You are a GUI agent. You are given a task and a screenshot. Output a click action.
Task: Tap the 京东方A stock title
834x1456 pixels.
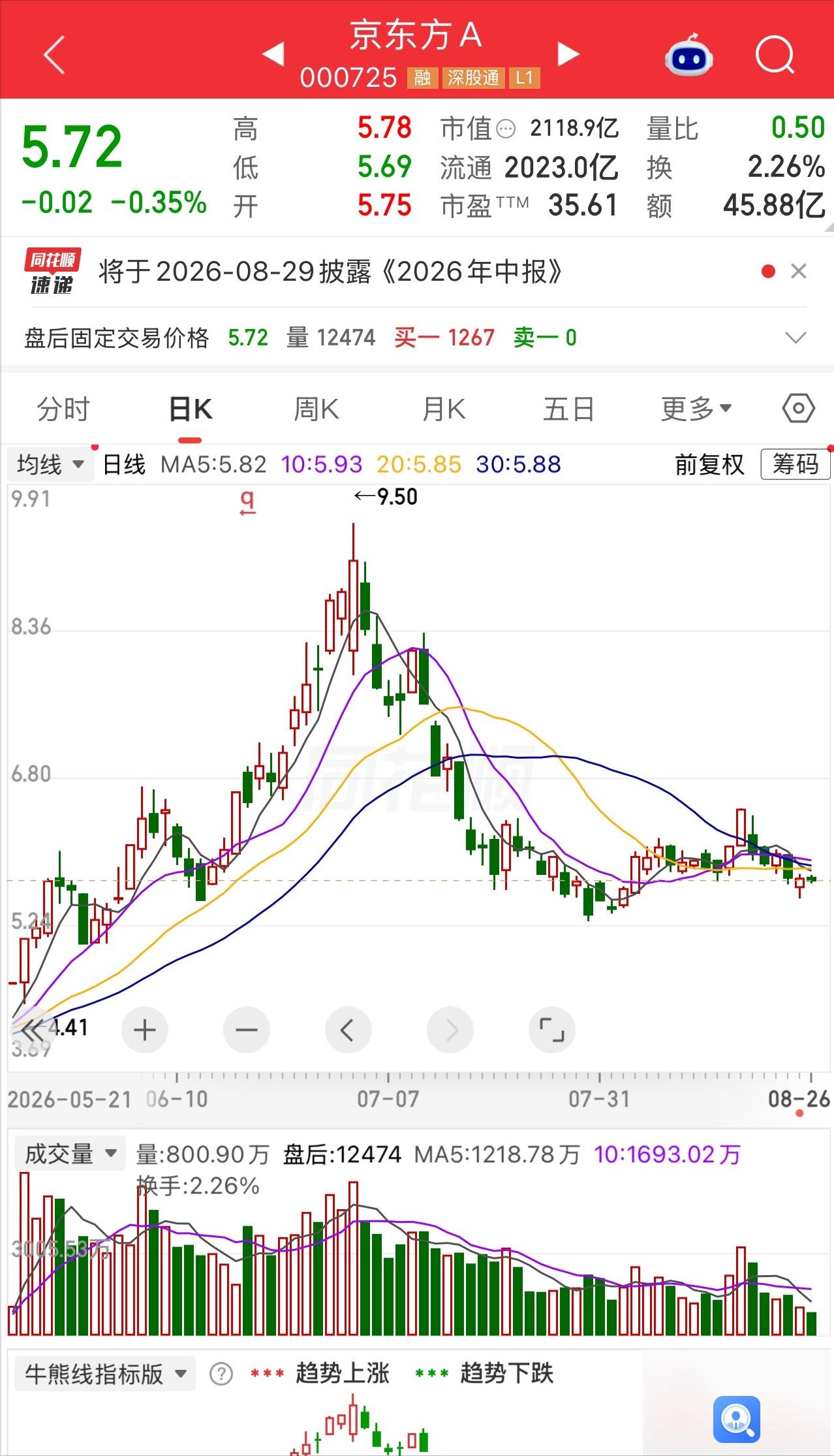[x=416, y=36]
